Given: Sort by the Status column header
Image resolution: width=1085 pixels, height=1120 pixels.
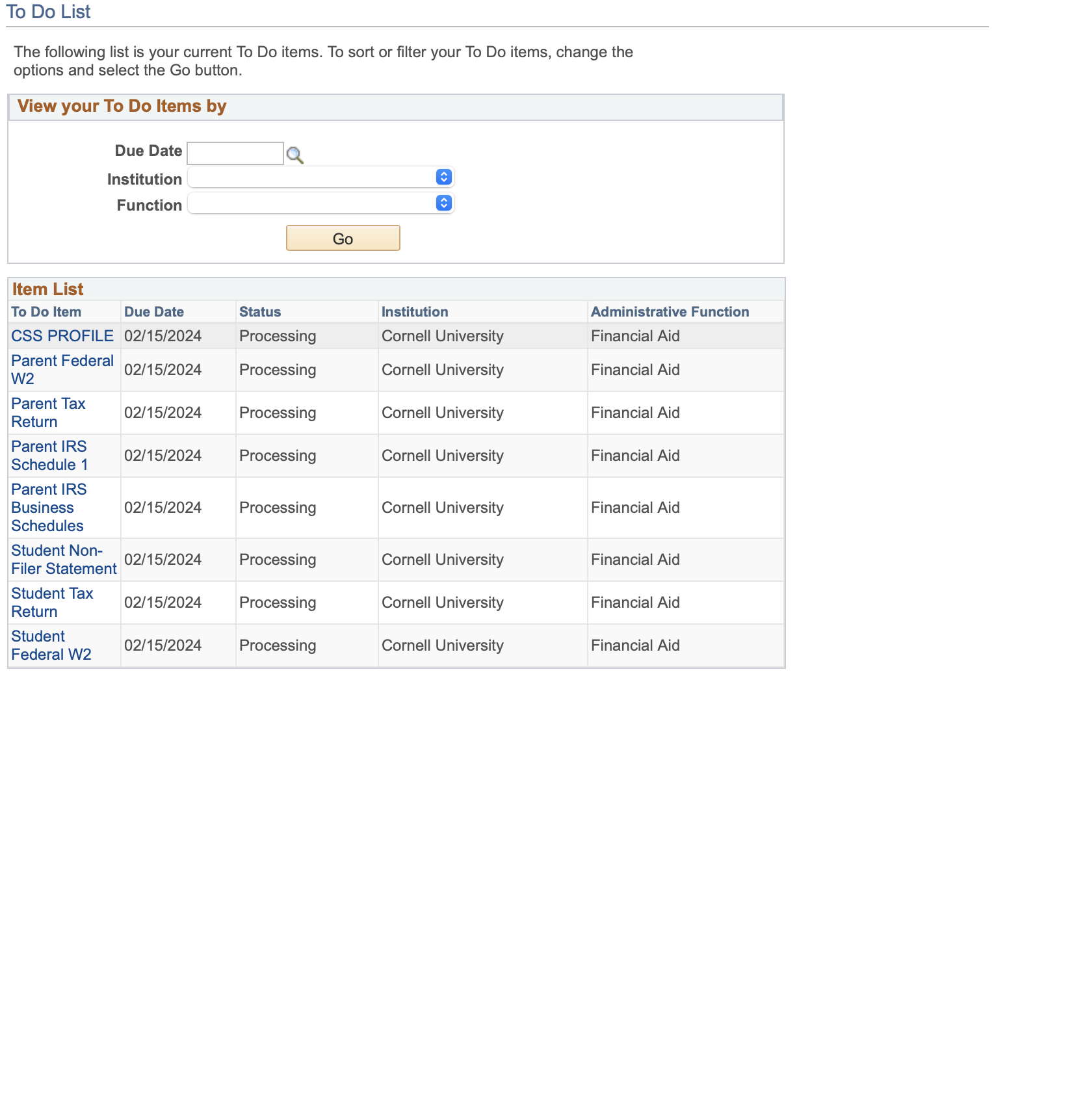Looking at the screenshot, I should pos(260,312).
